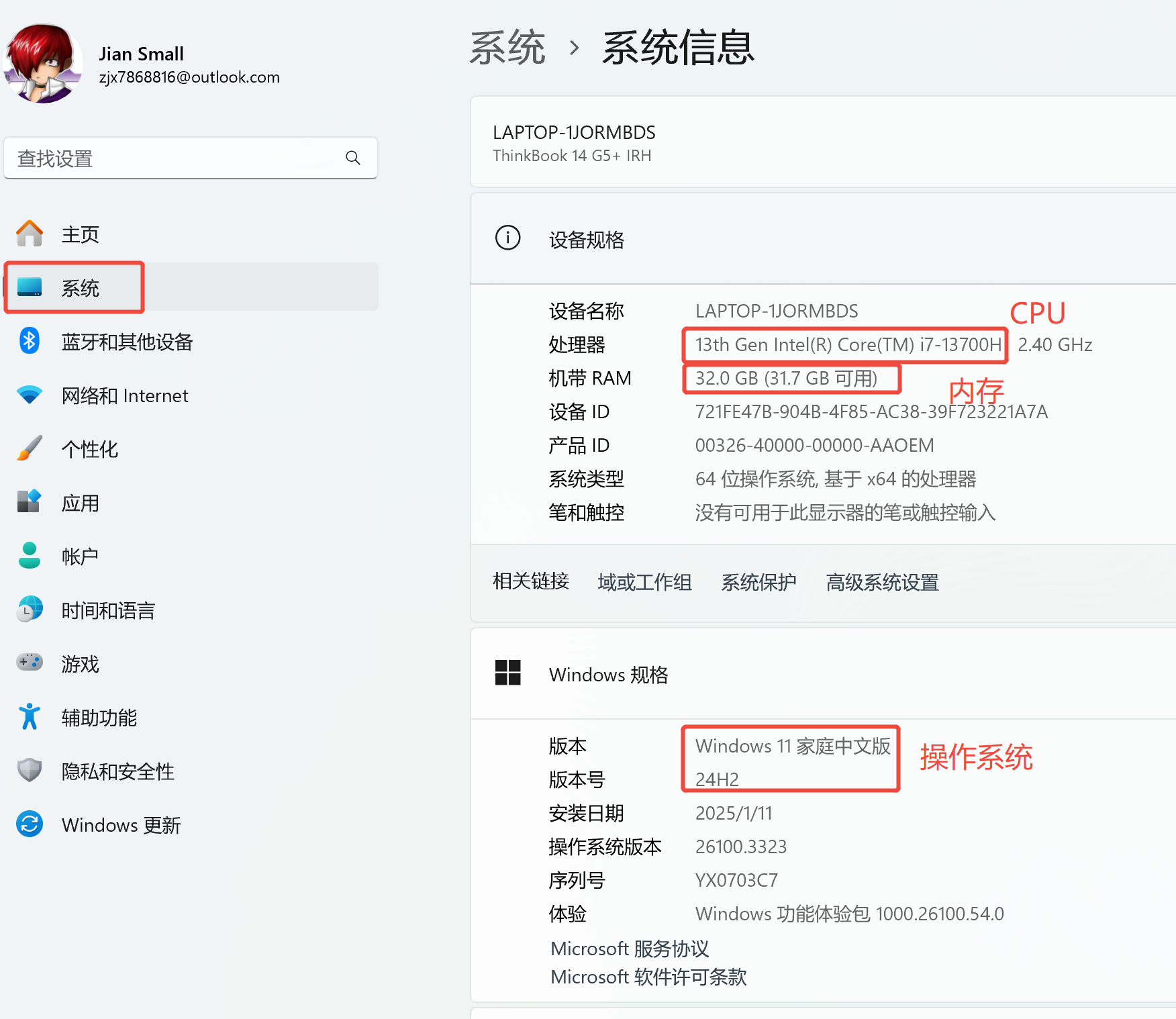The image size is (1176, 1019).
Task: Click the 时间和语言 globe clock icon
Action: [x=30, y=609]
